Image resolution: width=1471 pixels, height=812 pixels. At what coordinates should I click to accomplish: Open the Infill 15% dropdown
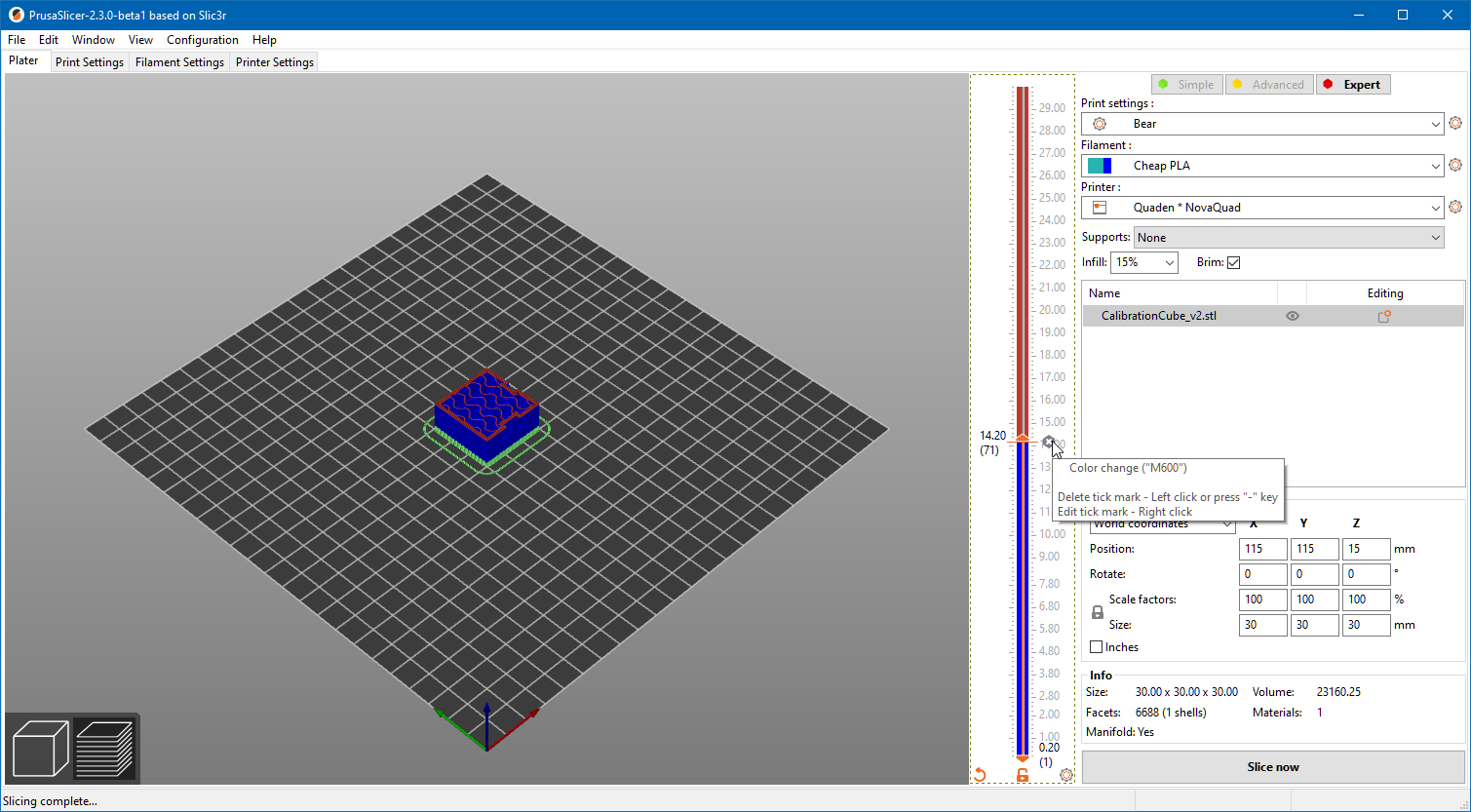tap(1143, 262)
